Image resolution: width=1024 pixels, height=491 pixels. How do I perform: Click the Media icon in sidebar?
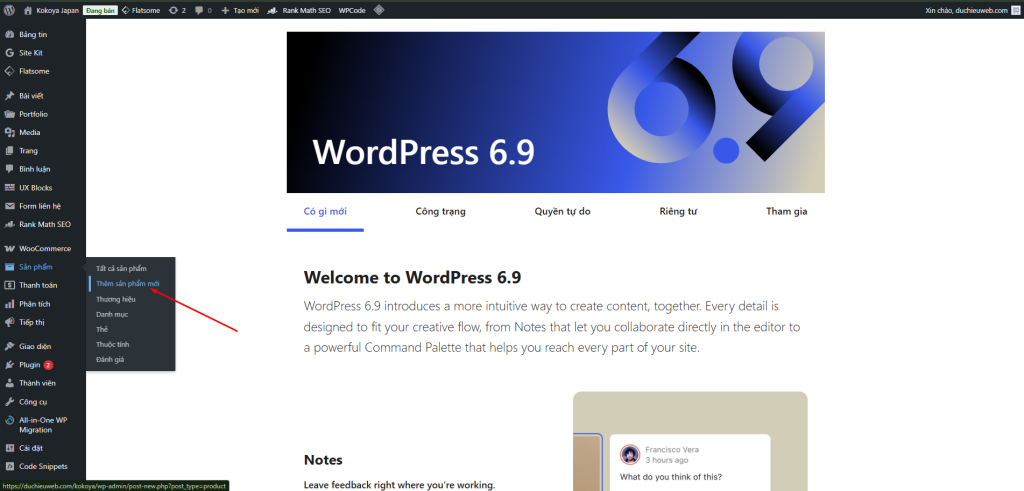9,133
